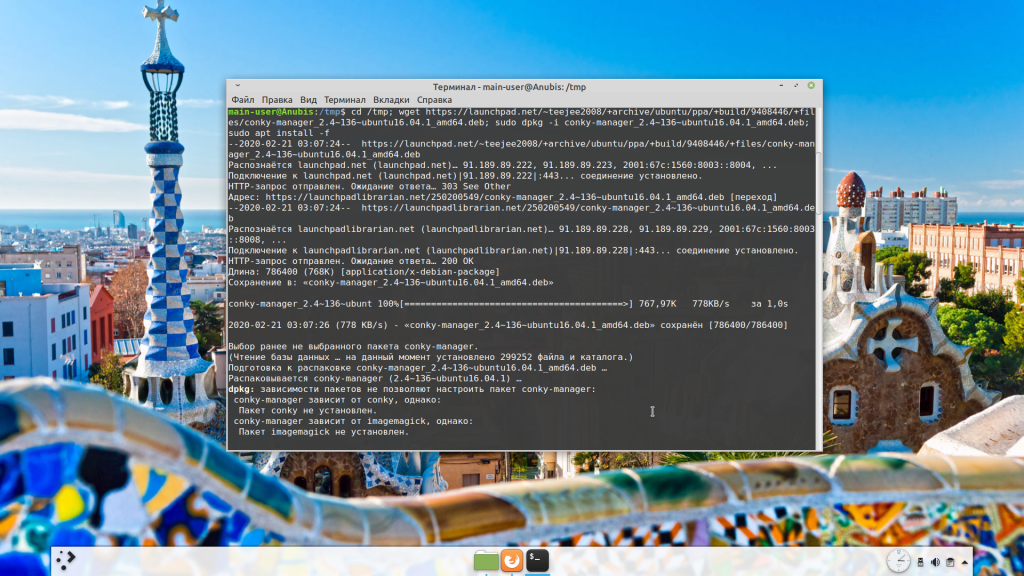Click the 'Длина: 786400 (768K)' line

pyautogui.click(x=364, y=272)
